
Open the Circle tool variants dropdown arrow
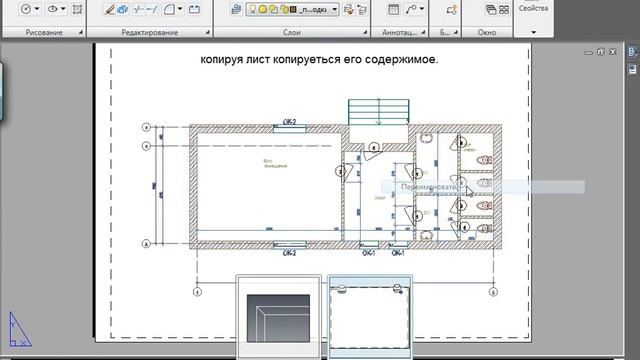click(x=37, y=9)
